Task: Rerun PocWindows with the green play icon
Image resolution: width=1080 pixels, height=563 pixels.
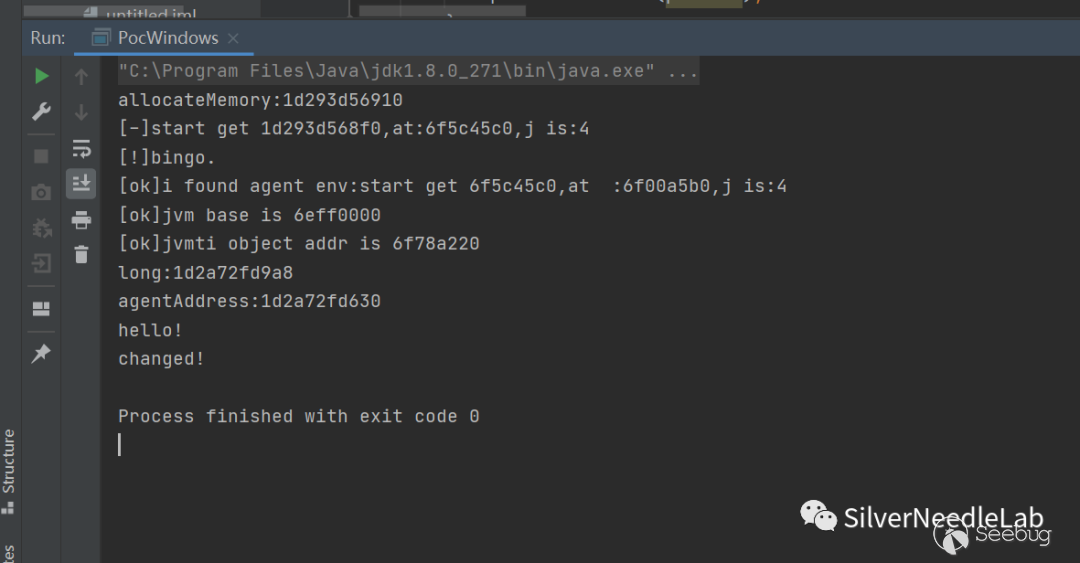Action: 41,76
